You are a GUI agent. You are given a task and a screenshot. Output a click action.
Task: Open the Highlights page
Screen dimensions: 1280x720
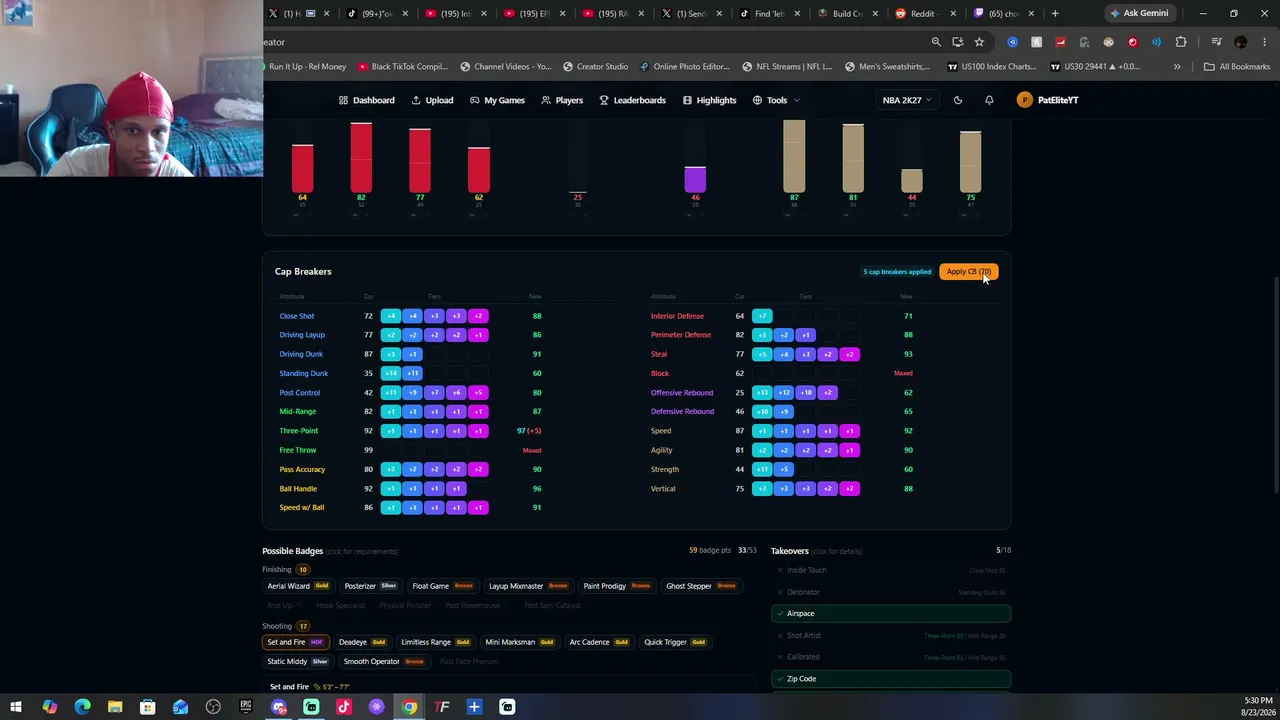(709, 100)
